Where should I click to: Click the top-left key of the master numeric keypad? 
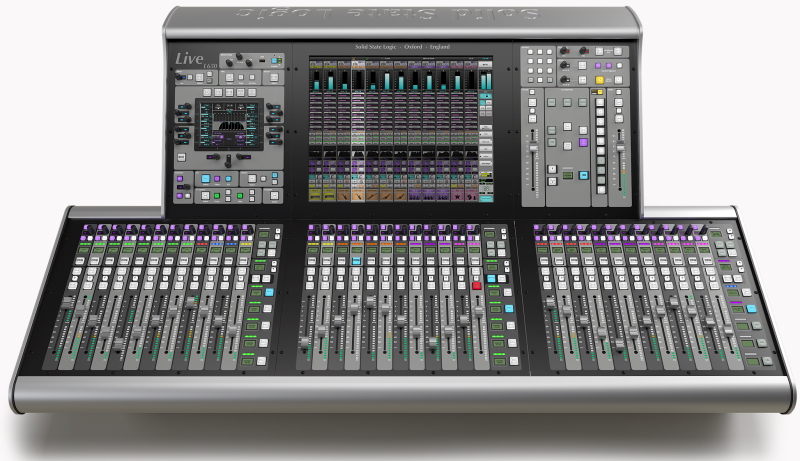(530, 52)
